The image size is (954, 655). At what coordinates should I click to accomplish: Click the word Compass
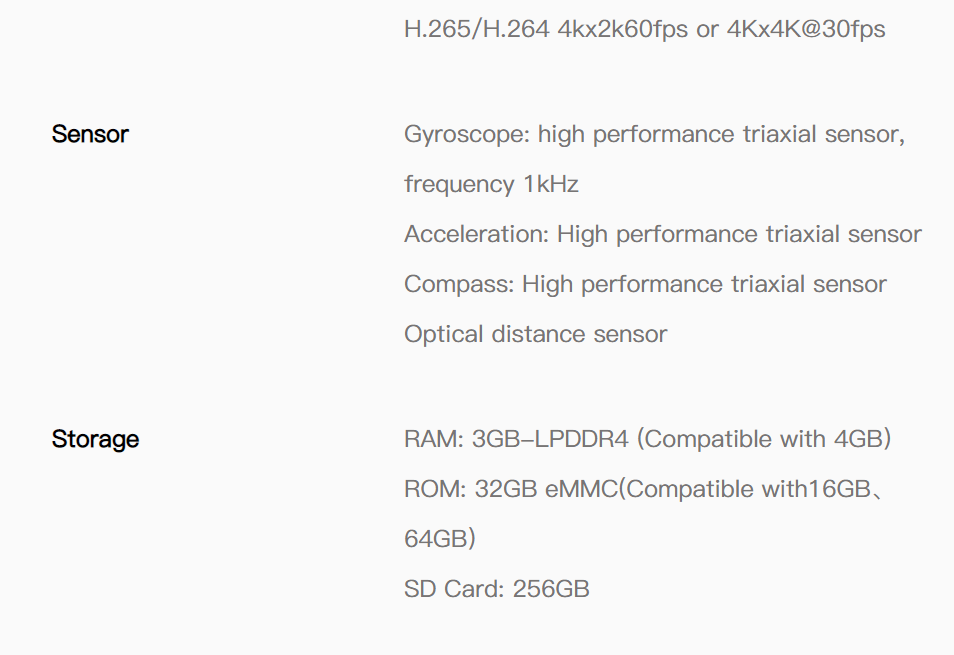click(457, 284)
